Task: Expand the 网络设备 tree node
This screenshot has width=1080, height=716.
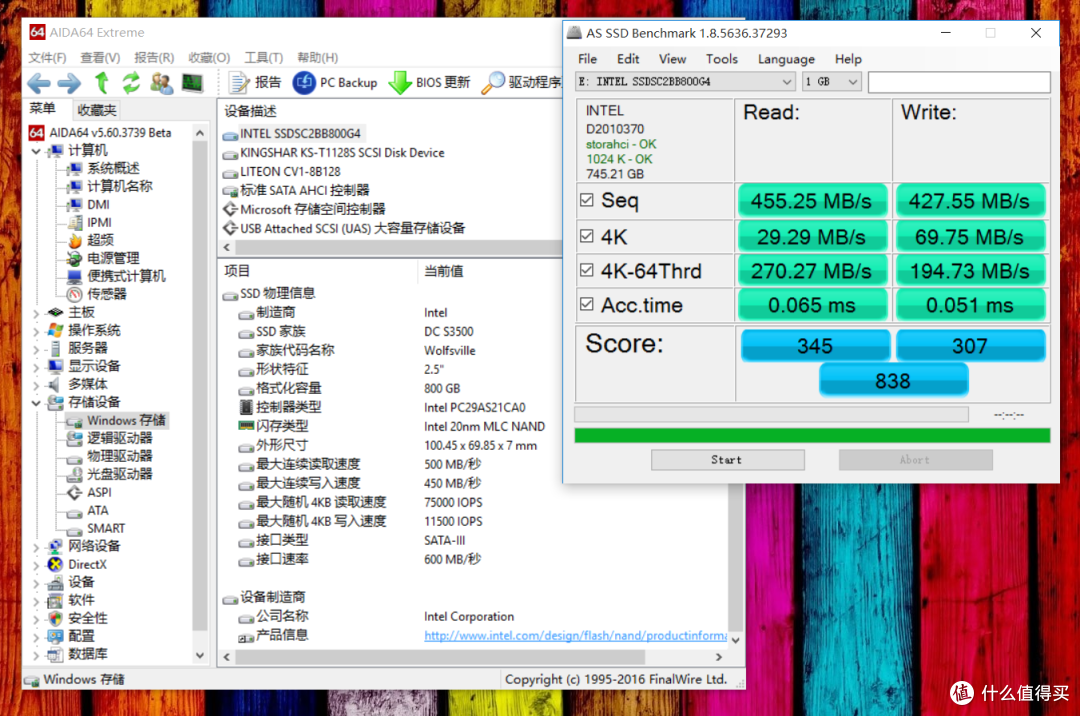Action: click(36, 547)
